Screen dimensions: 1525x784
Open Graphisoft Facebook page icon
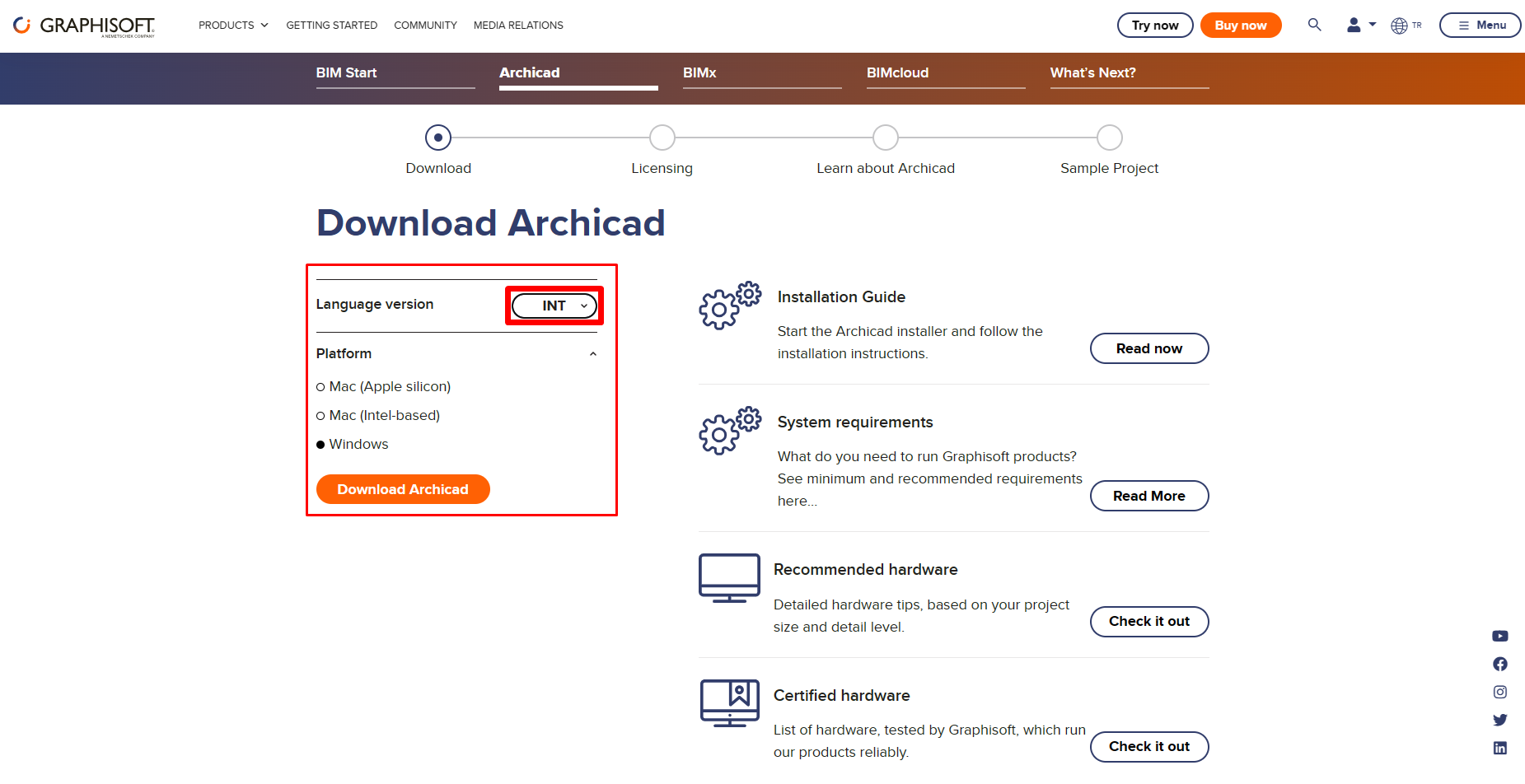pos(1500,664)
